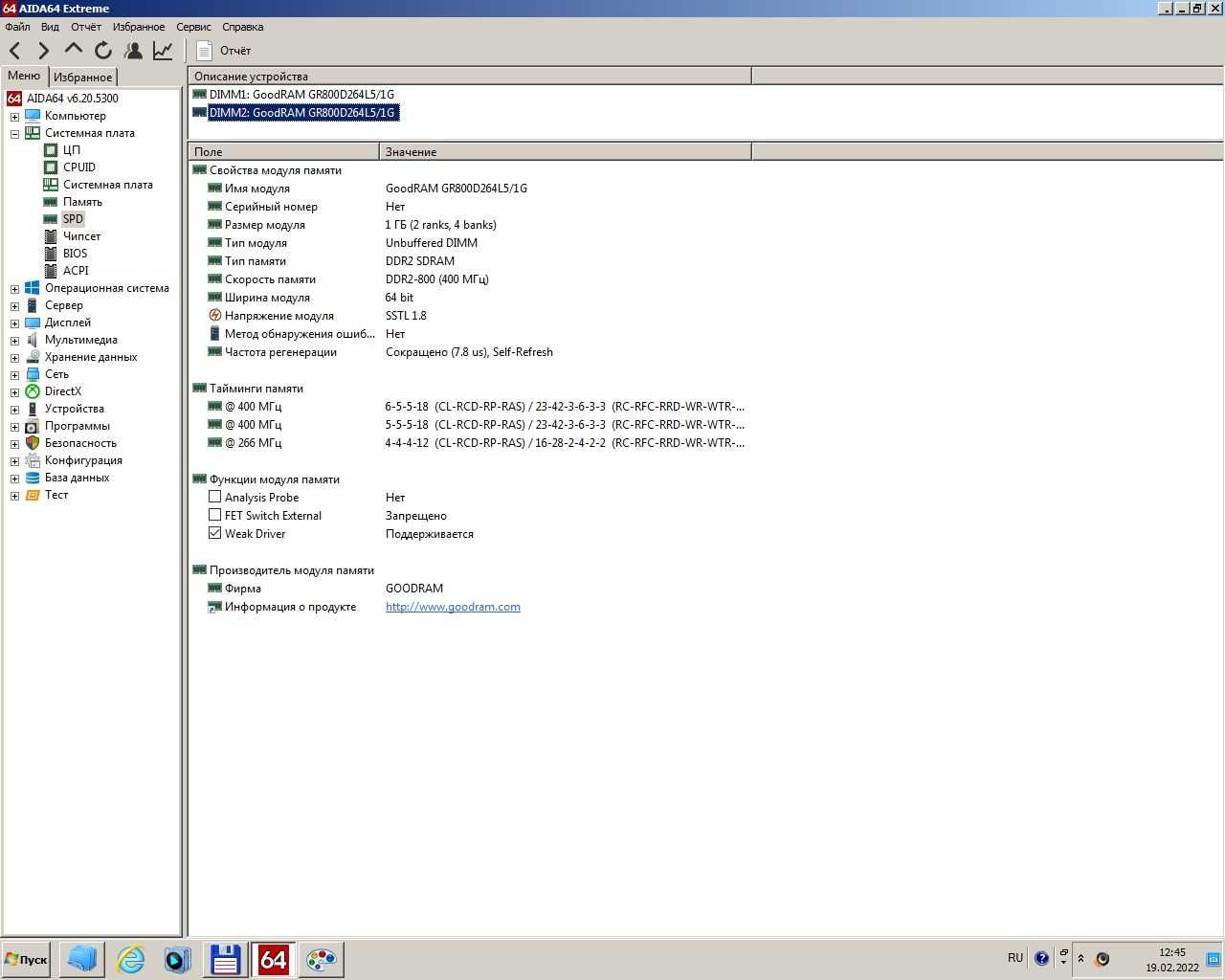The image size is (1225, 980).
Task: Click the Конфигурация tree icon
Action: click(x=33, y=460)
